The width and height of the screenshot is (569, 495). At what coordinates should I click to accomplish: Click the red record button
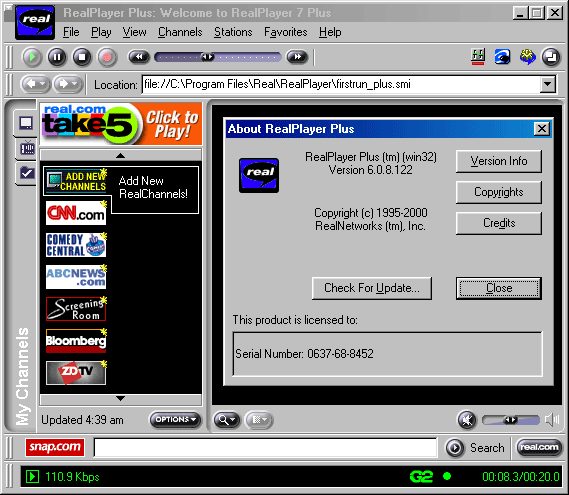[x=107, y=57]
